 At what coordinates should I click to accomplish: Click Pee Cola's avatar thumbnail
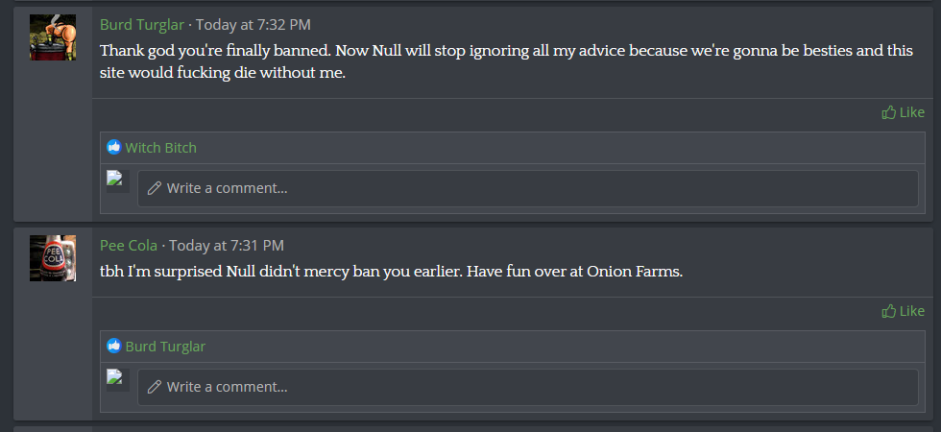(53, 258)
